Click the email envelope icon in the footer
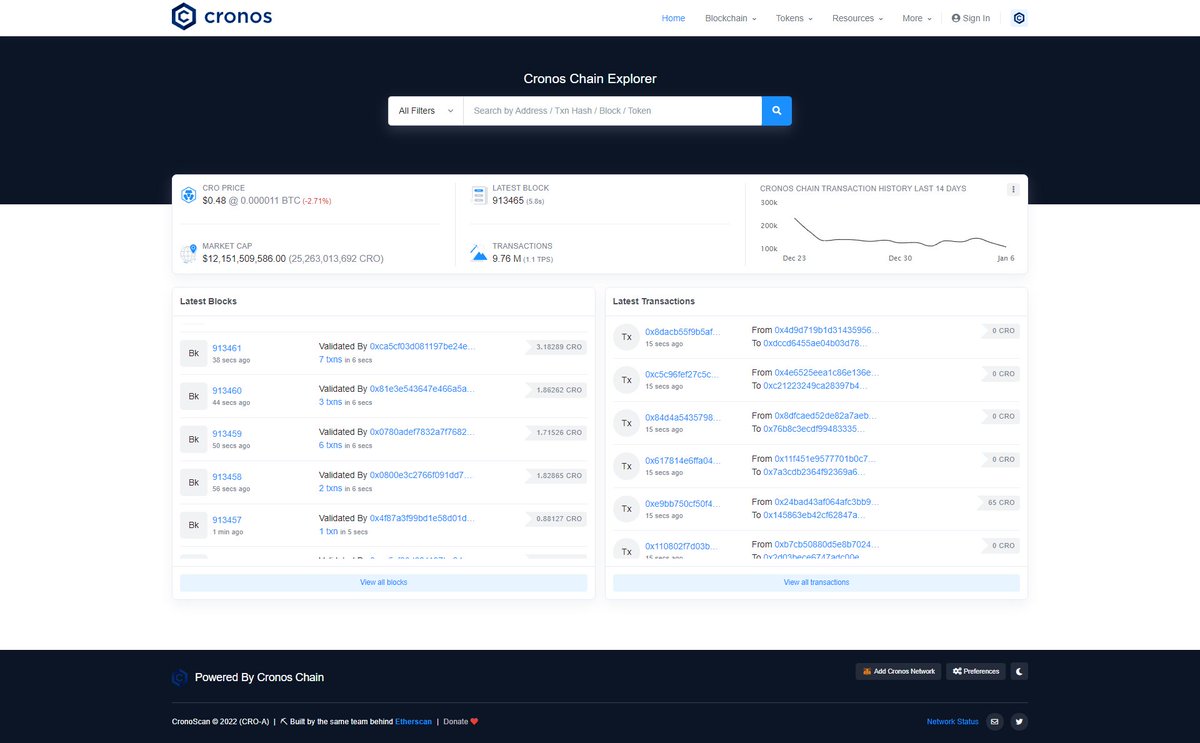The image size is (1200, 743). pyautogui.click(x=994, y=721)
